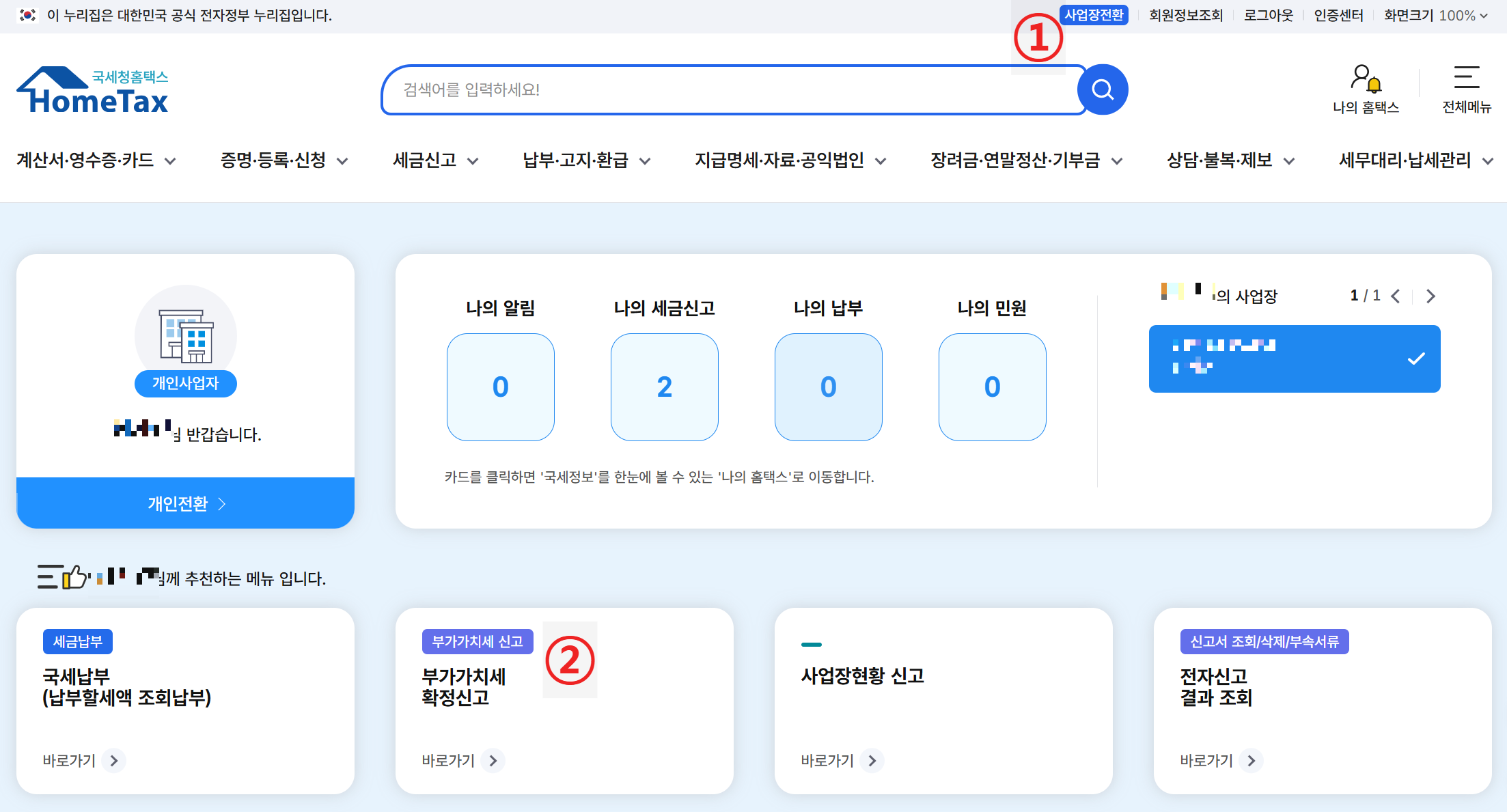Expand 세금신고 menu chevron
1507x812 pixels.
pos(473,161)
